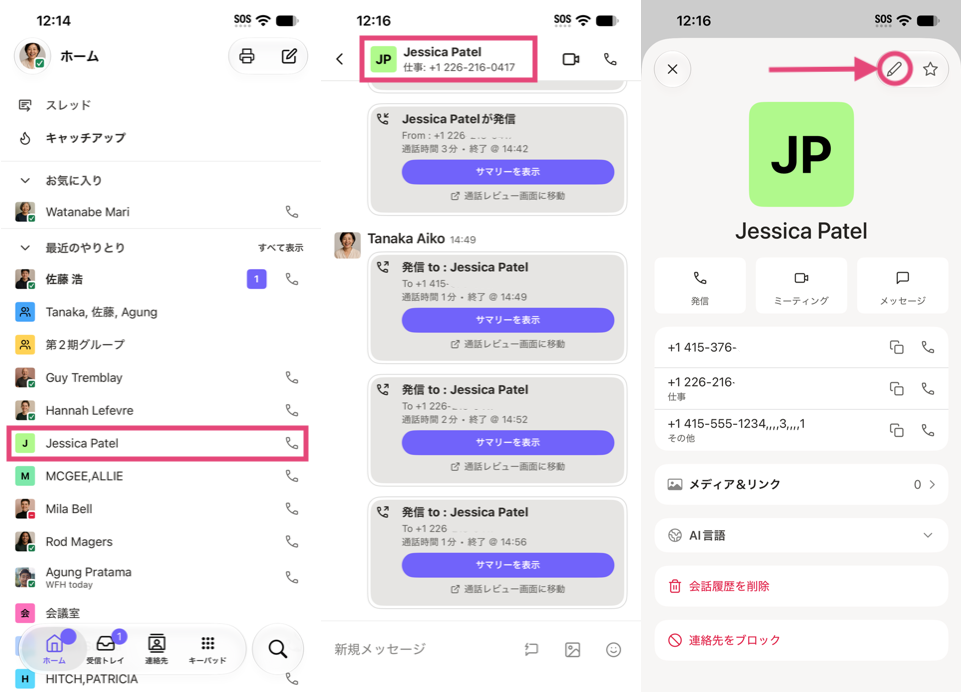The image size is (961, 693).
Task: Tap the 発信 action button
Action: 700,286
